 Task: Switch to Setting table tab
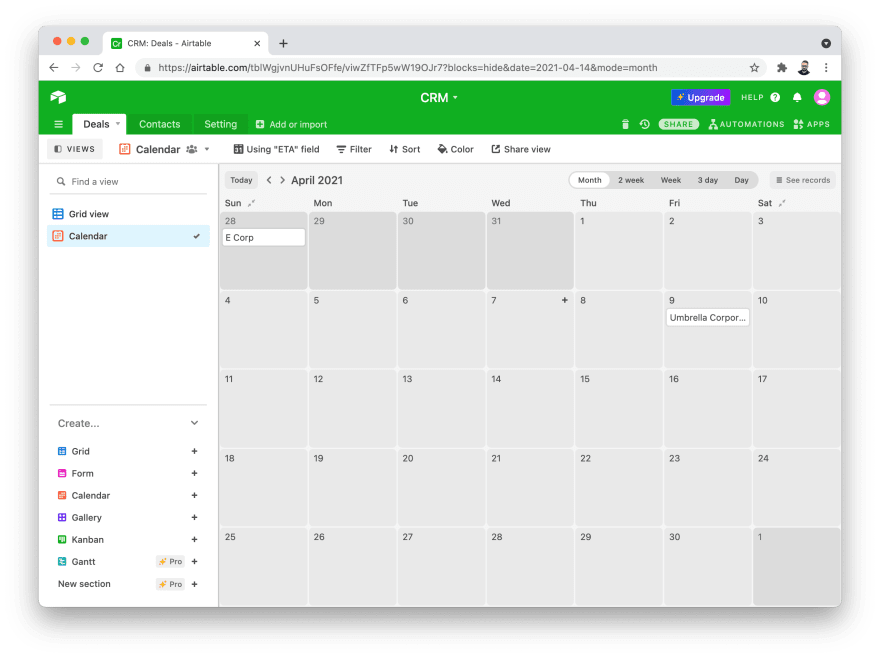221,124
